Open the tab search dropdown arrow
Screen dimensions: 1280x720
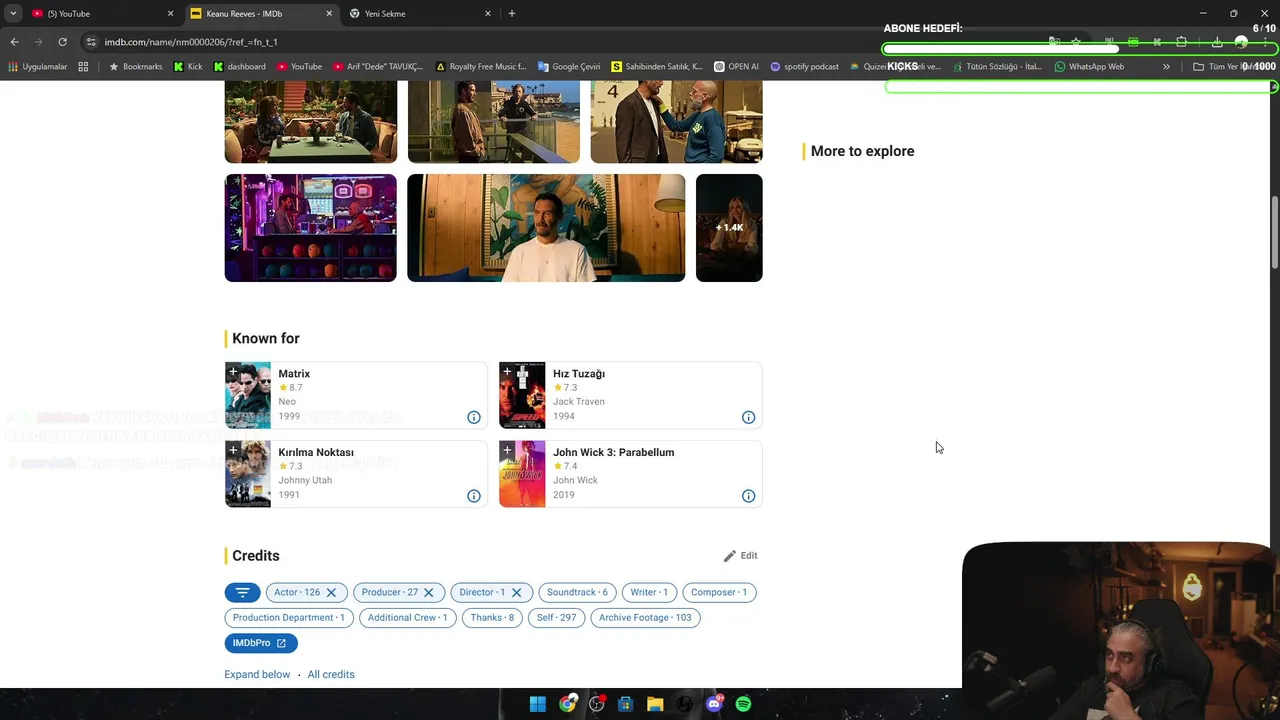point(13,13)
